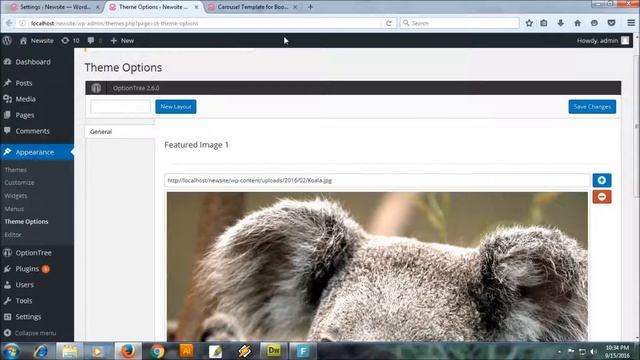This screenshot has width=640, height=360.
Task: Open a new browser tab
Action: point(311,7)
